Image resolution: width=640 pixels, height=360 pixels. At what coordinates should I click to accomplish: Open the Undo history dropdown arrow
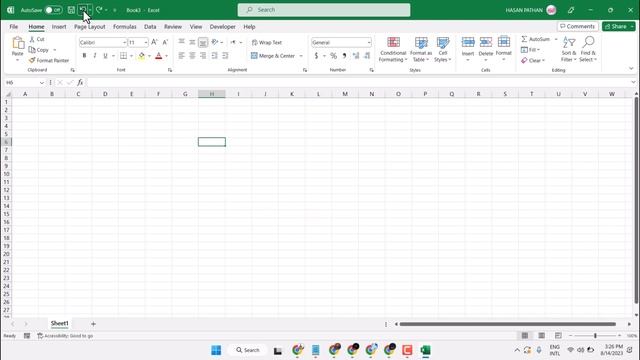(90, 10)
